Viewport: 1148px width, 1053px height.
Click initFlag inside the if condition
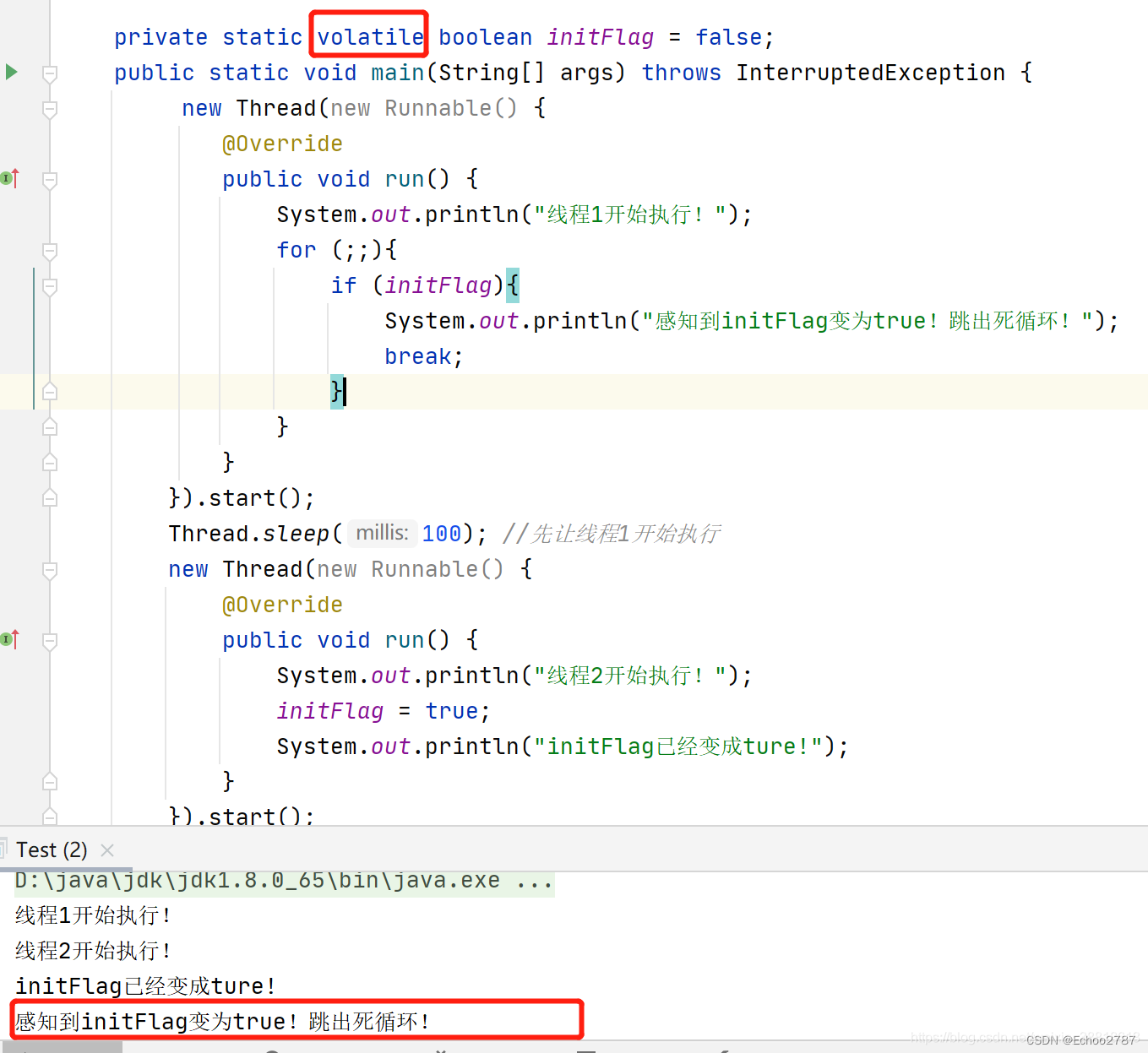pos(438,285)
